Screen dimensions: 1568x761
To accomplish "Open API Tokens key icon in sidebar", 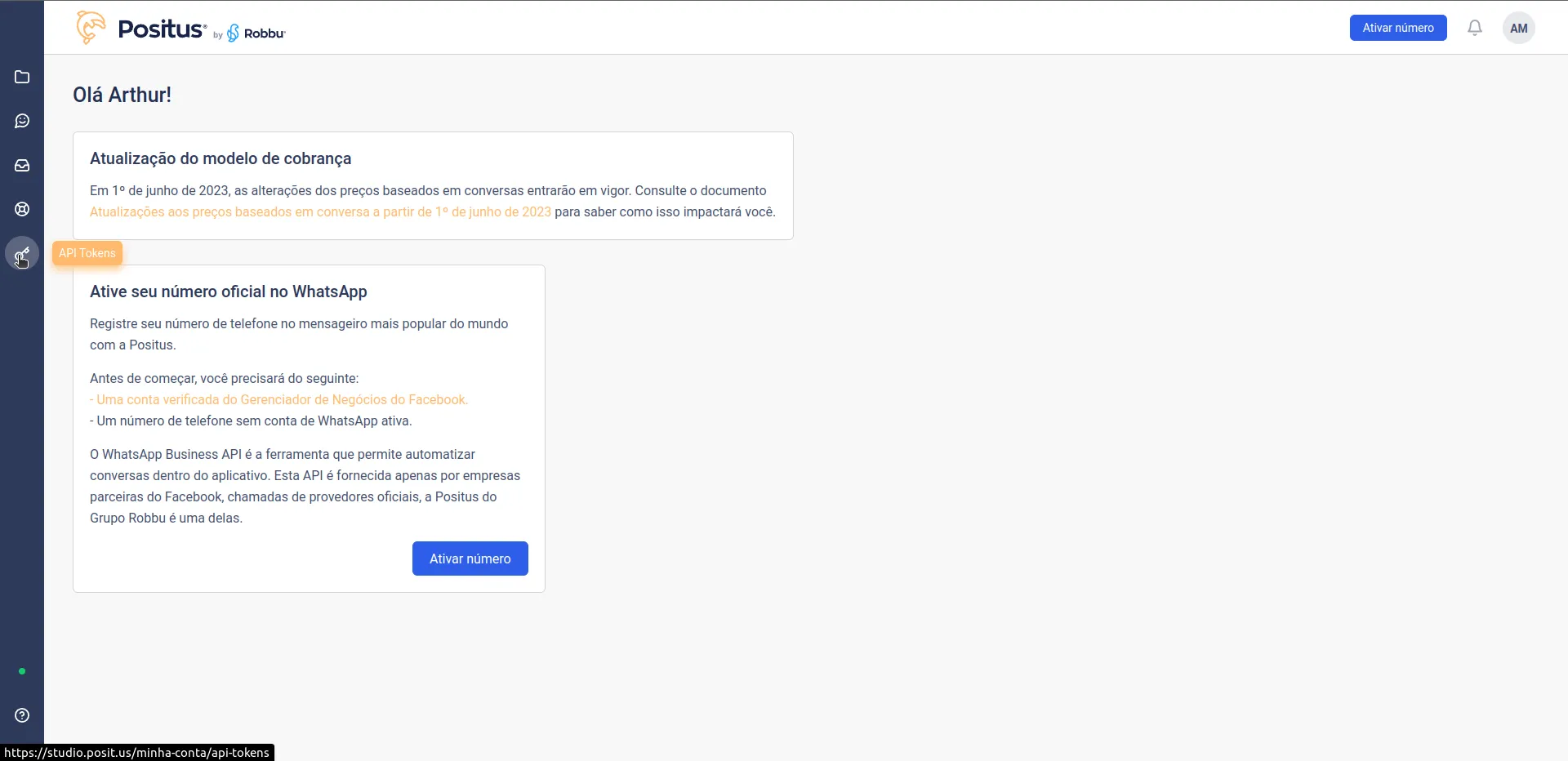I will click(x=22, y=254).
